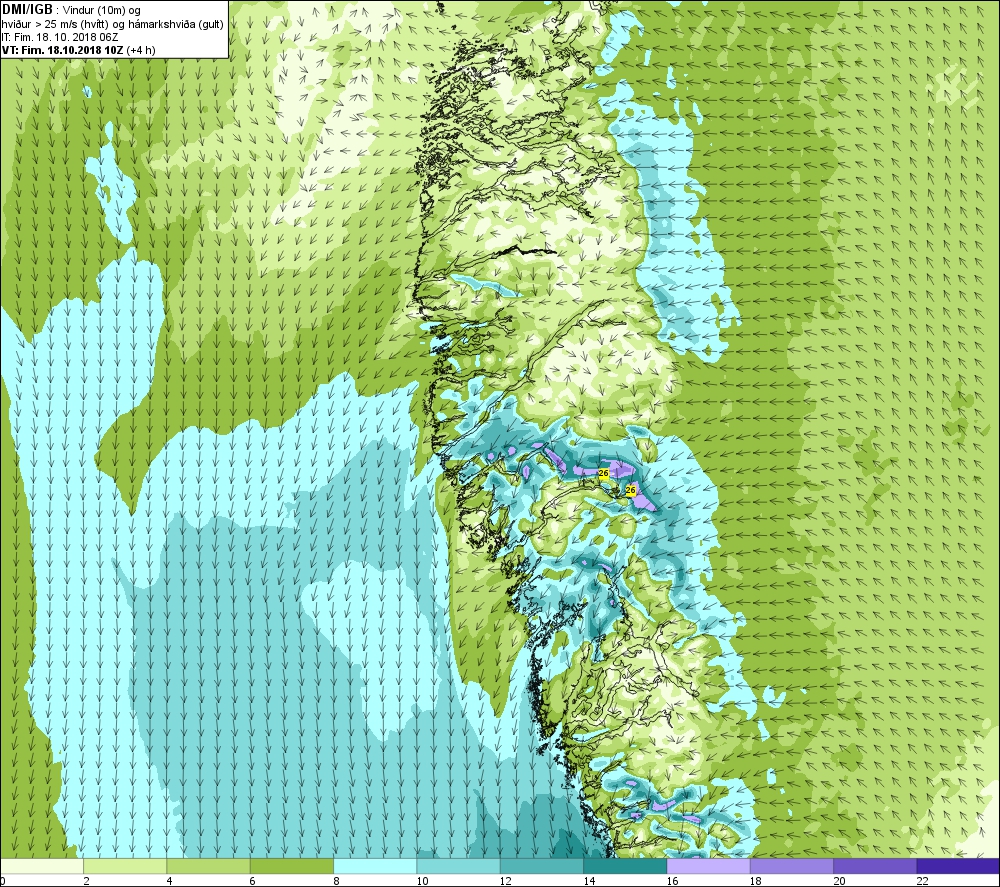Viewport: 1000px width, 887px height.
Task: Choose the dark teal 14–16 m/s legend swatch
Action: [x=625, y=866]
